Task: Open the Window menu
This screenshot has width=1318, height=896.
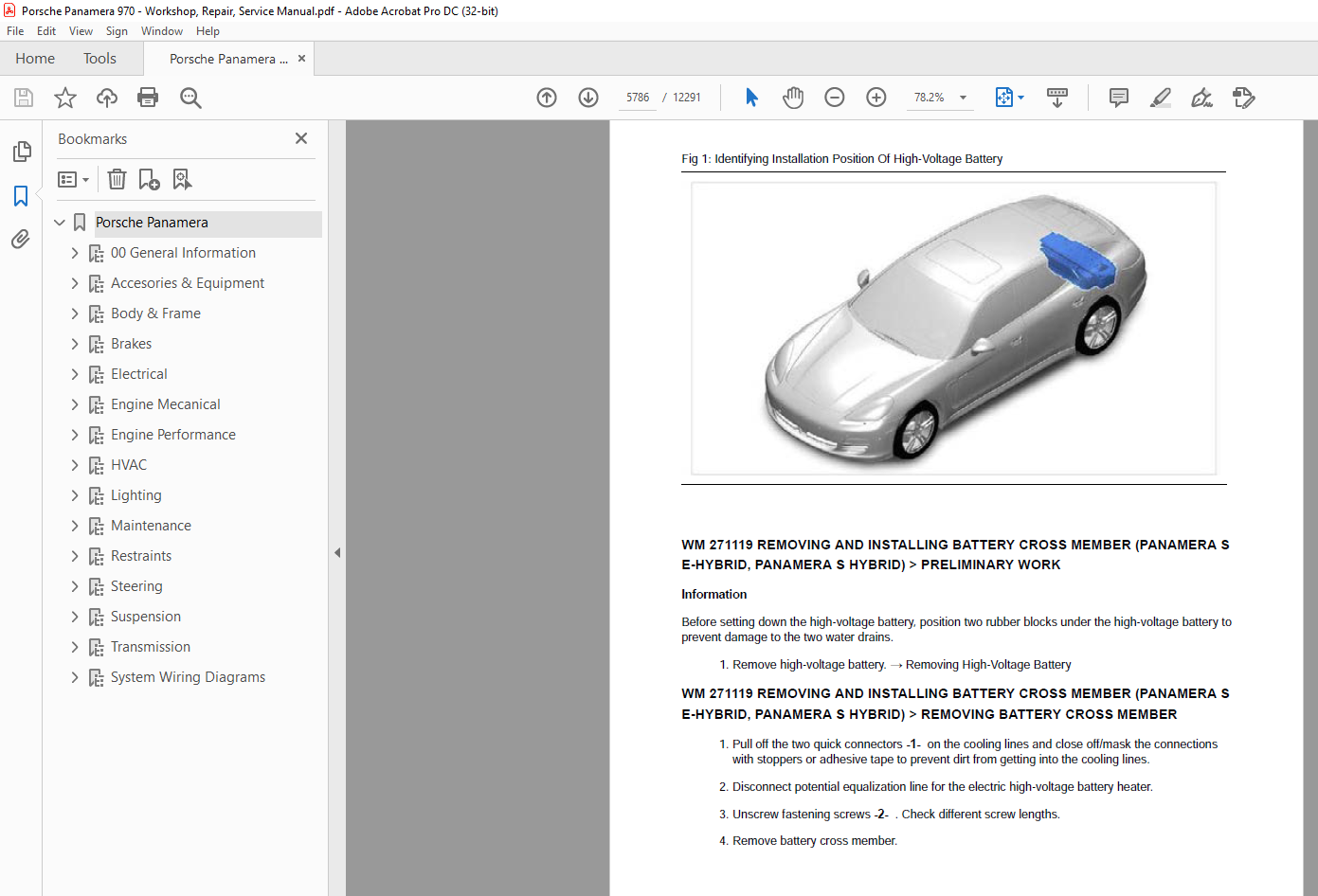Action: pos(162,31)
